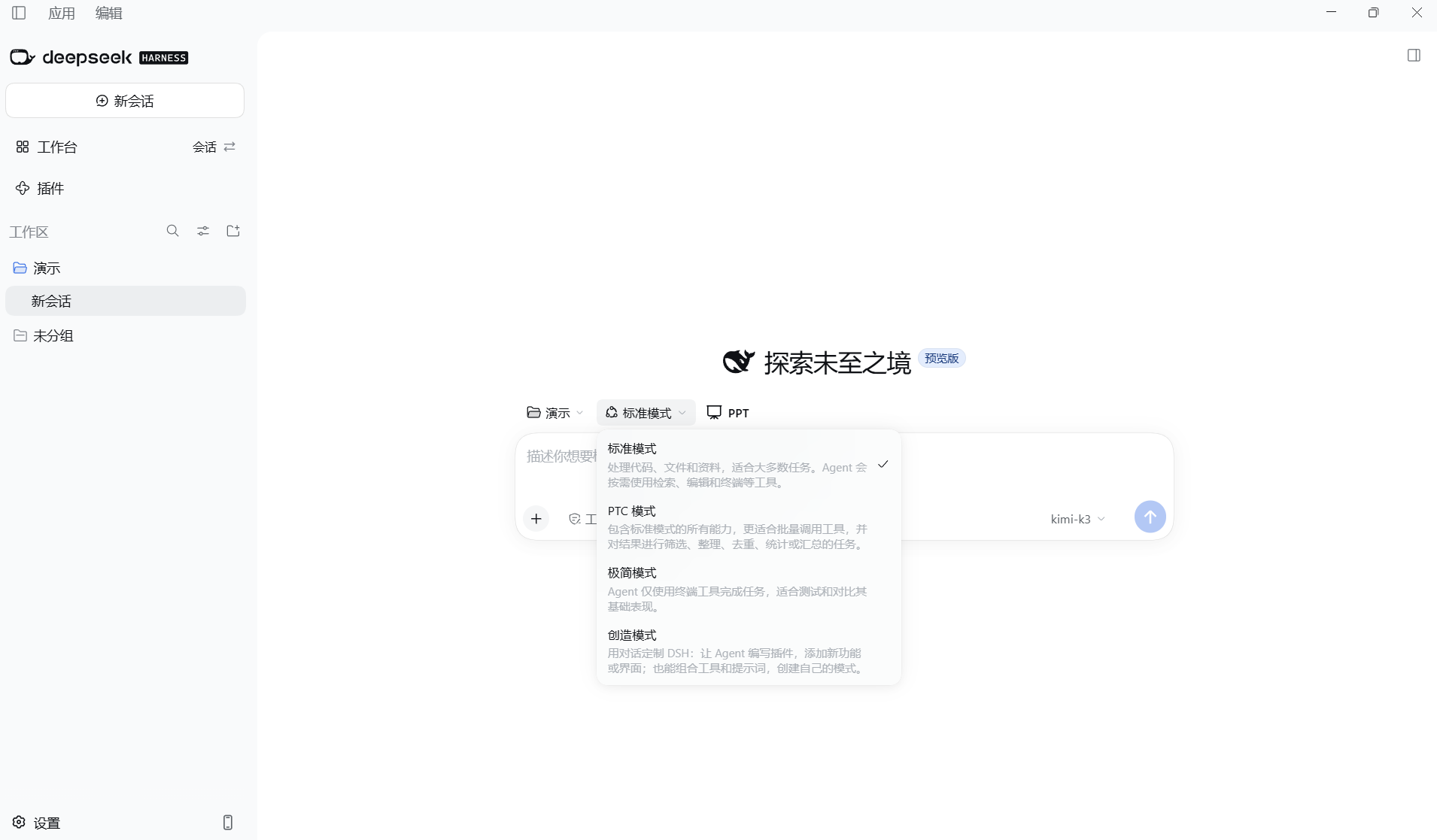Click the 工作区 section label
The width and height of the screenshot is (1437, 840).
click(29, 232)
